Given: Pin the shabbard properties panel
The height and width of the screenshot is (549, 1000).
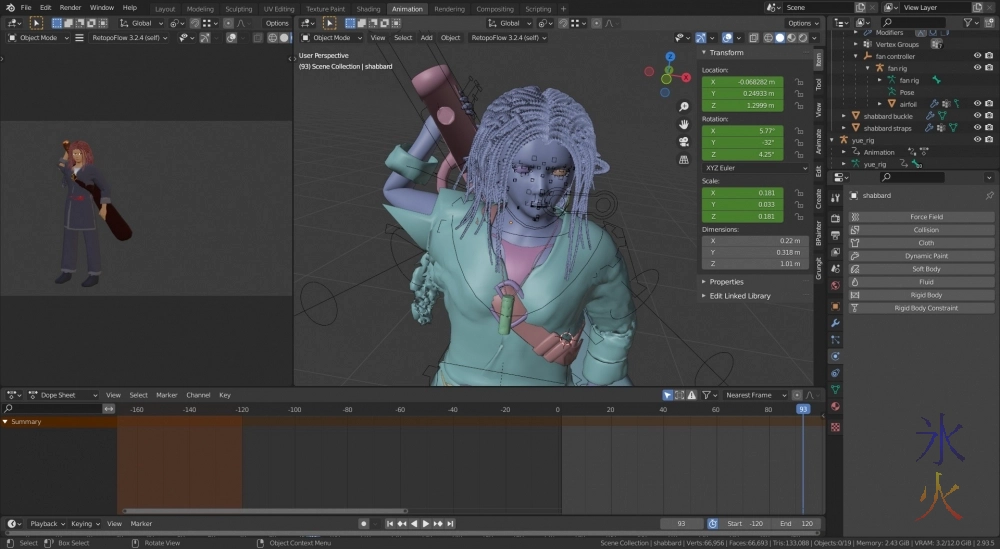Looking at the screenshot, I should (x=989, y=196).
